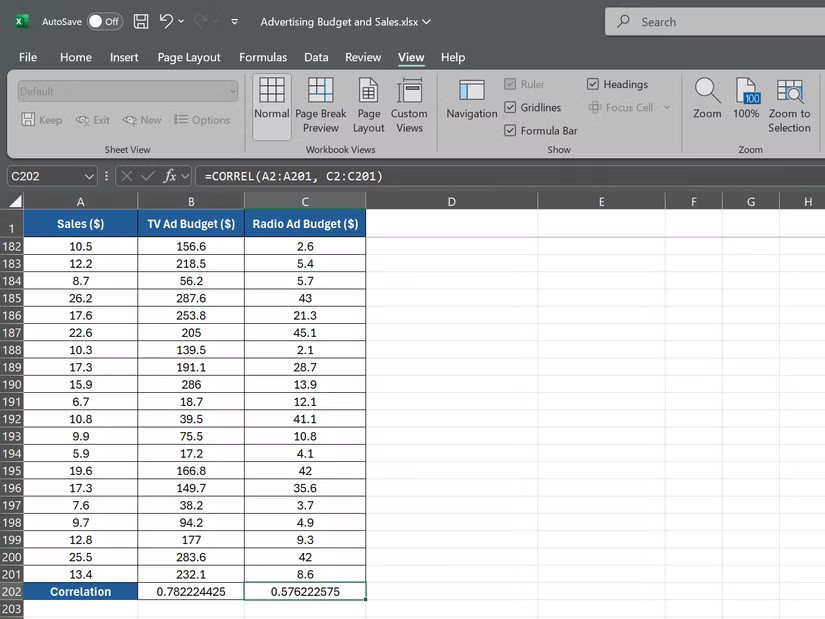Switch to Normal workbook view
This screenshot has width=825, height=619.
point(271,104)
